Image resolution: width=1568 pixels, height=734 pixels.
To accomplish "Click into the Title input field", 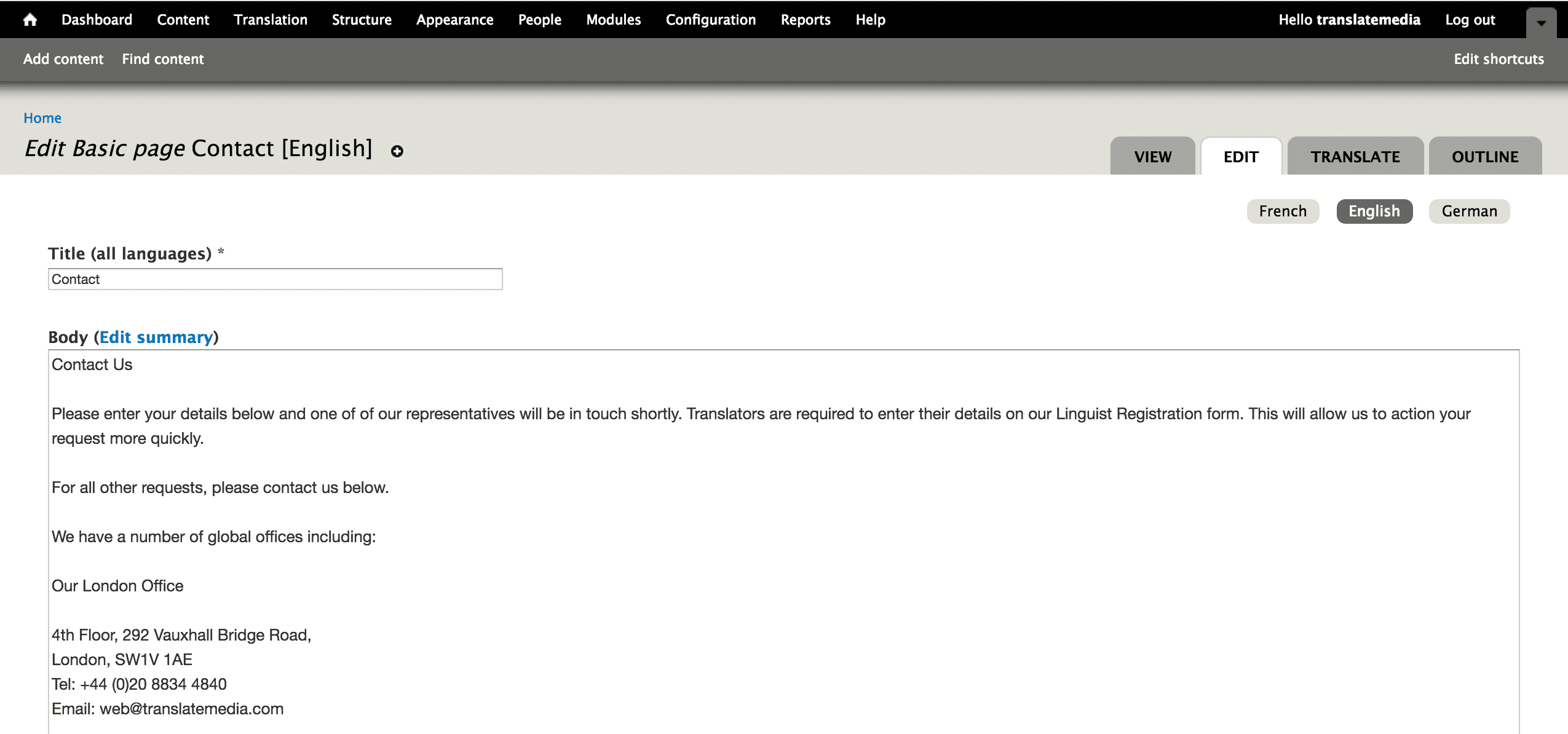I will click(x=275, y=279).
